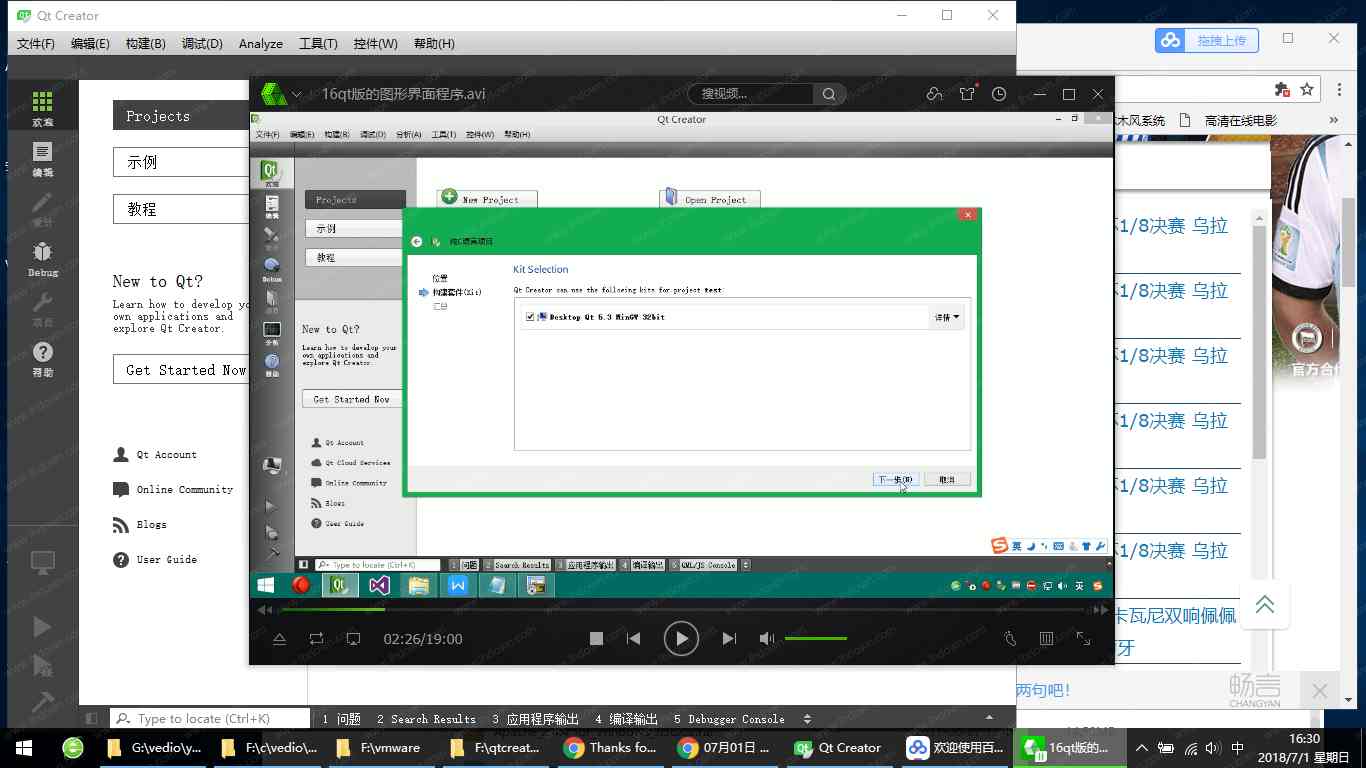Expand the player main menu chevron

click(297, 94)
